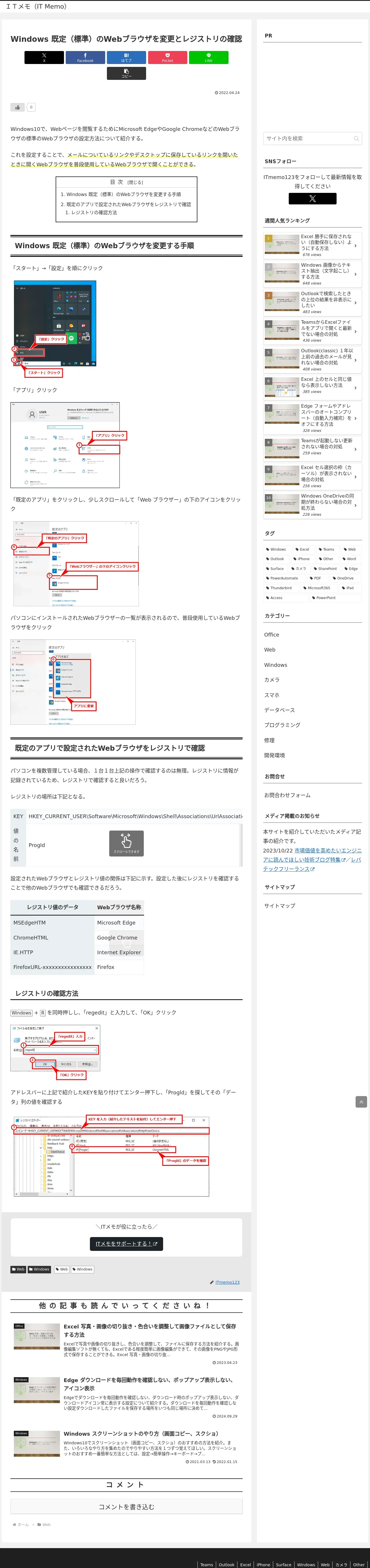The height and width of the screenshot is (1568, 370).
Task: Click 'ITメモをサポートする！' button
Action: 126,1244
